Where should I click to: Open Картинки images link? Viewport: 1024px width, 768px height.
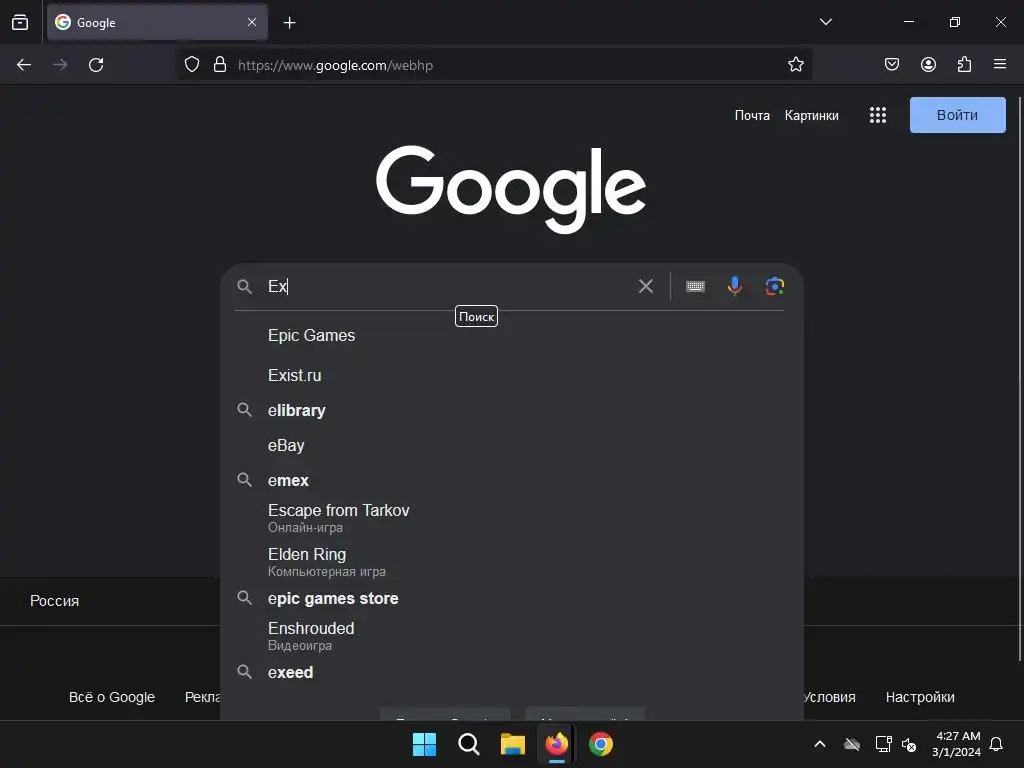(x=811, y=116)
